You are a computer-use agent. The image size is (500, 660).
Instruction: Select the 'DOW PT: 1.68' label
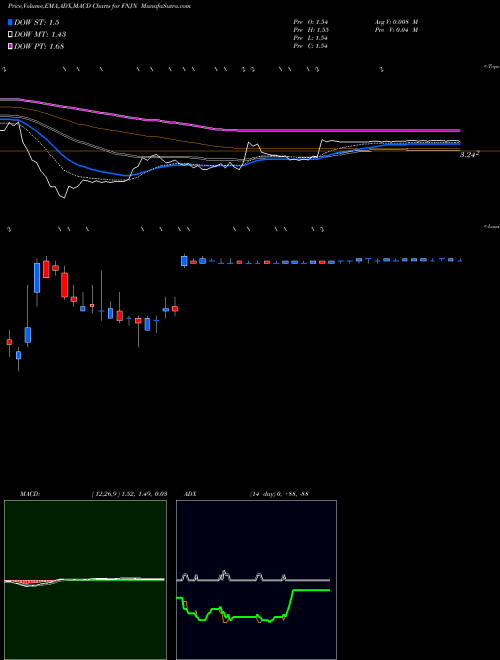[39, 46]
